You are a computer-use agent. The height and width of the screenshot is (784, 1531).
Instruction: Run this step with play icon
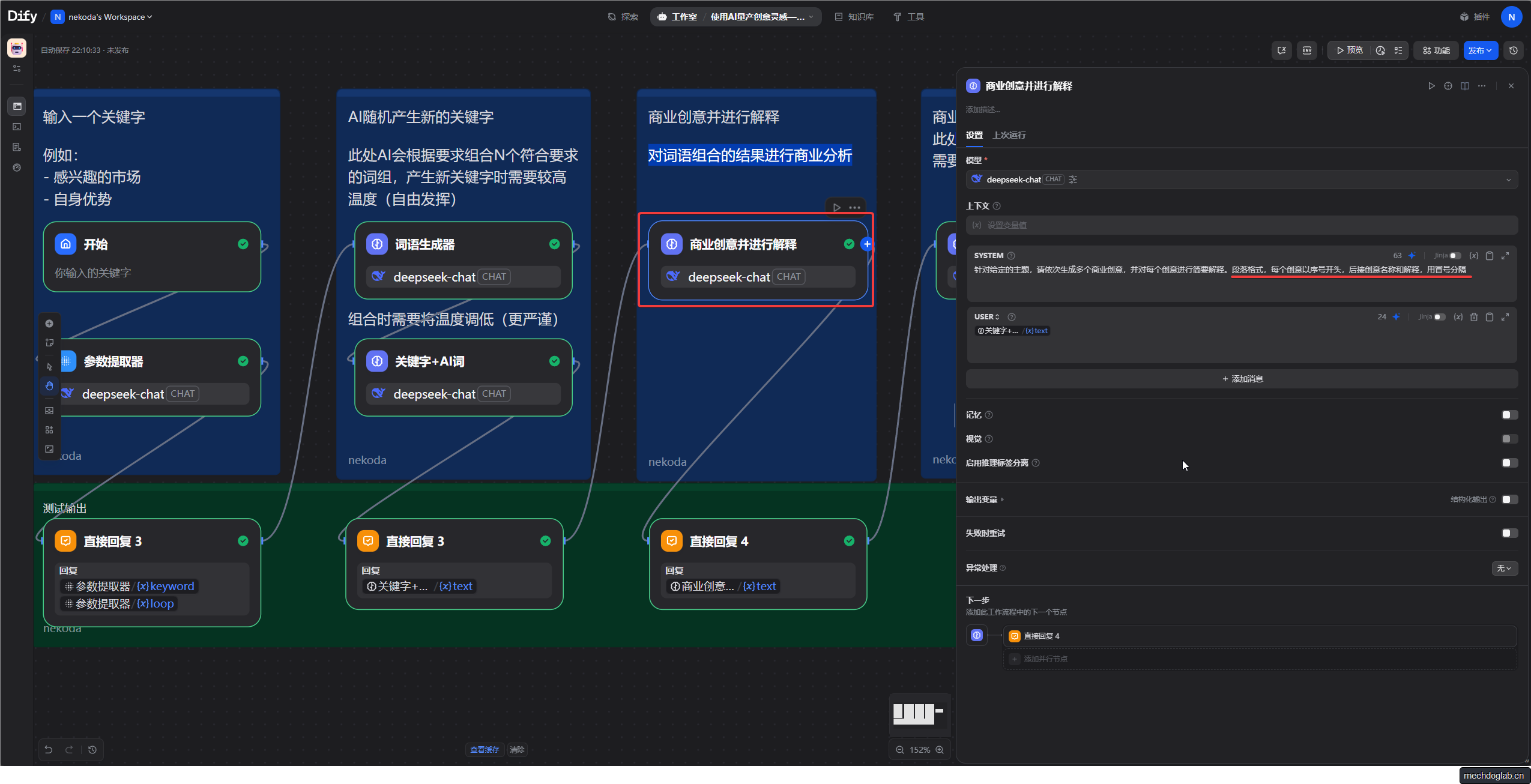[x=1431, y=86]
